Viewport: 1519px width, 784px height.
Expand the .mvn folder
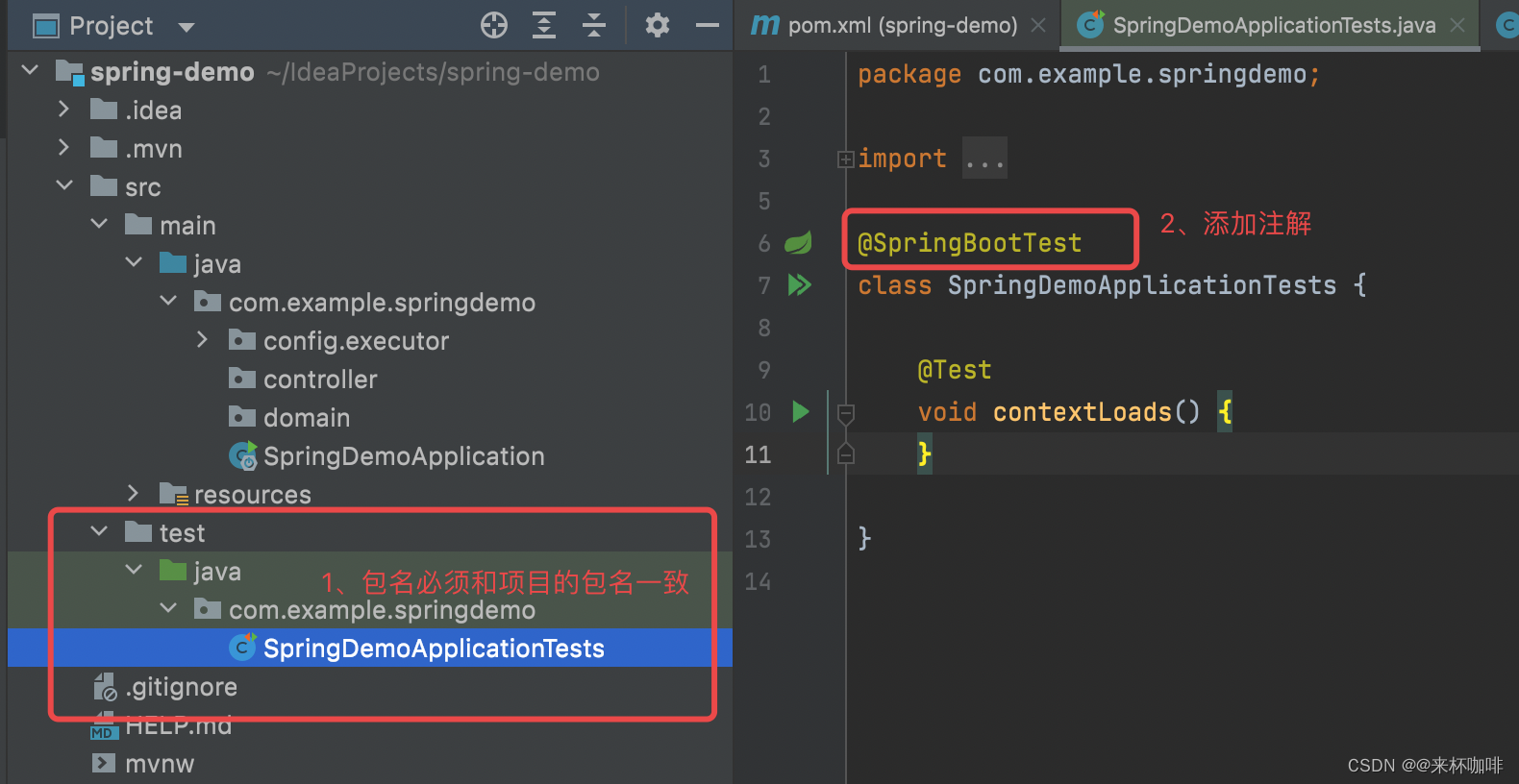coord(63,147)
